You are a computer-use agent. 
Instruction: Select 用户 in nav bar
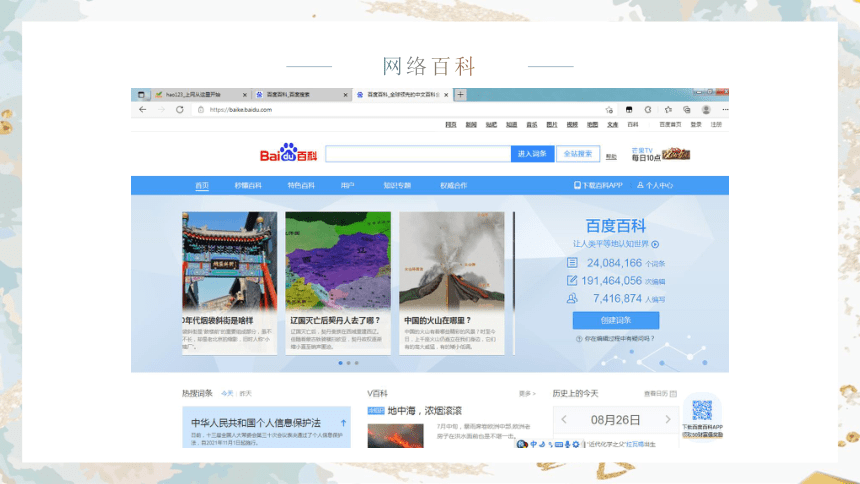click(x=347, y=185)
